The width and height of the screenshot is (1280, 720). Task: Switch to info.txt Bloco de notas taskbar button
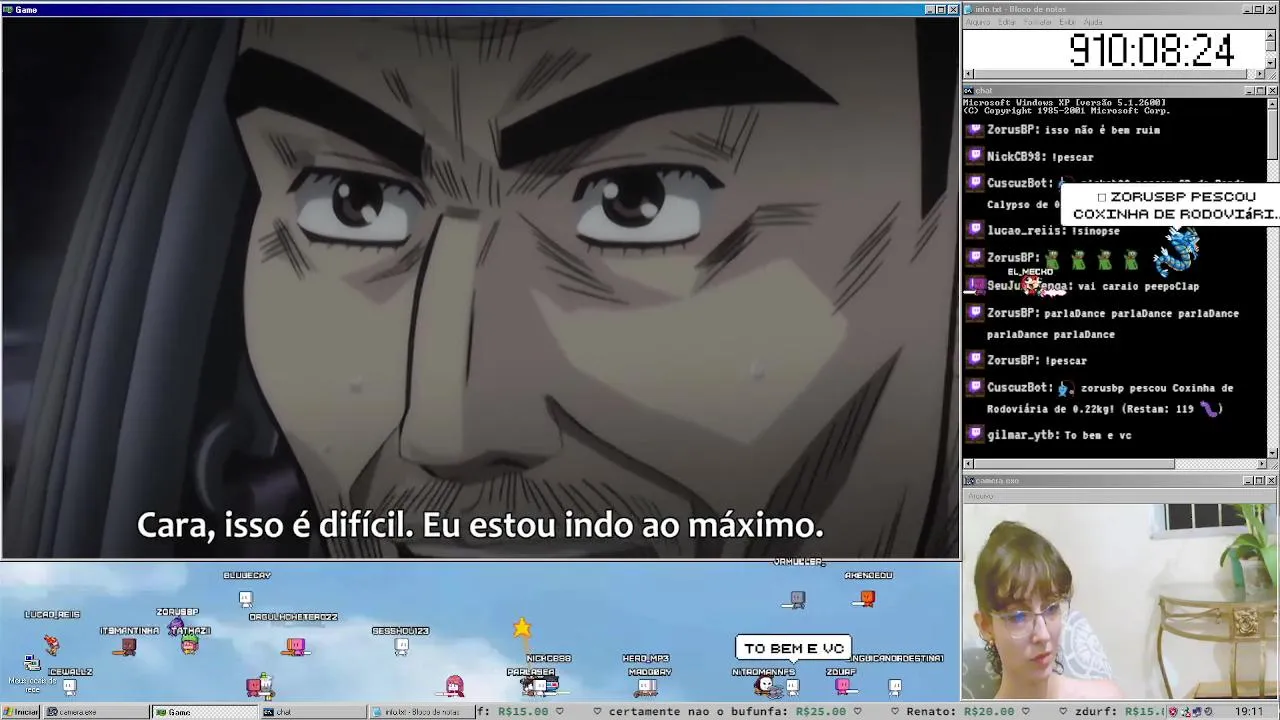click(x=421, y=712)
